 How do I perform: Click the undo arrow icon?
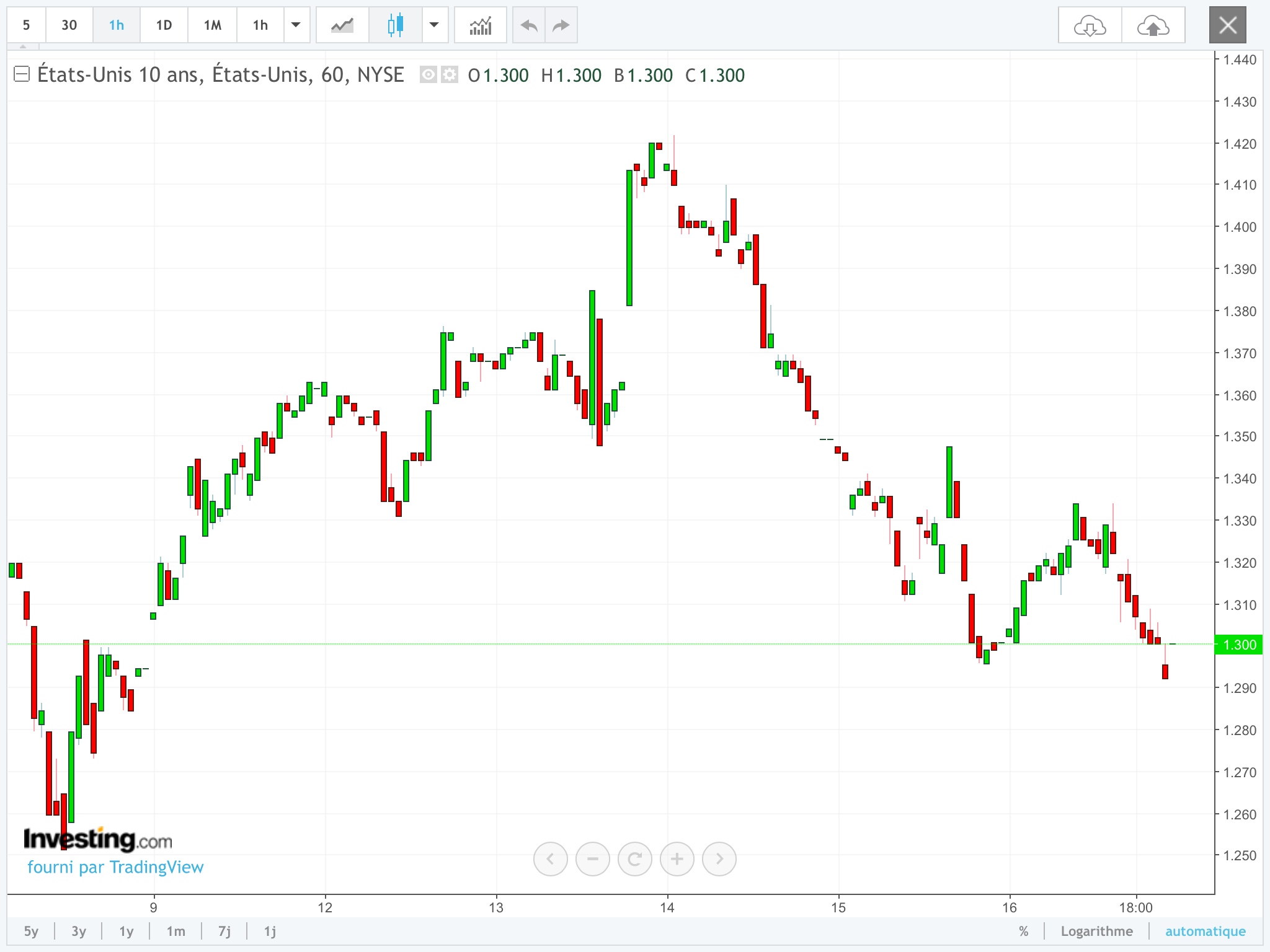coord(529,25)
